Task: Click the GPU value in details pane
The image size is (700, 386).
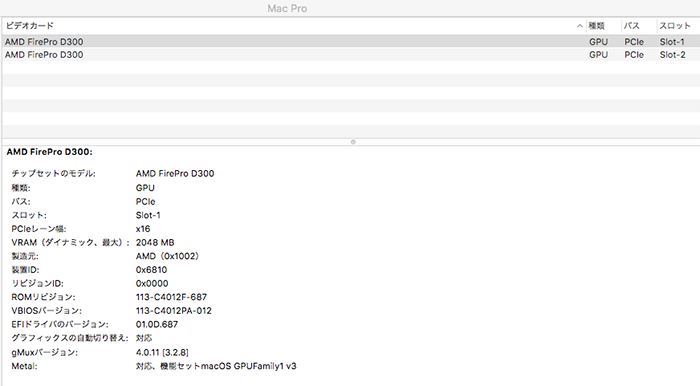Action: coord(145,188)
